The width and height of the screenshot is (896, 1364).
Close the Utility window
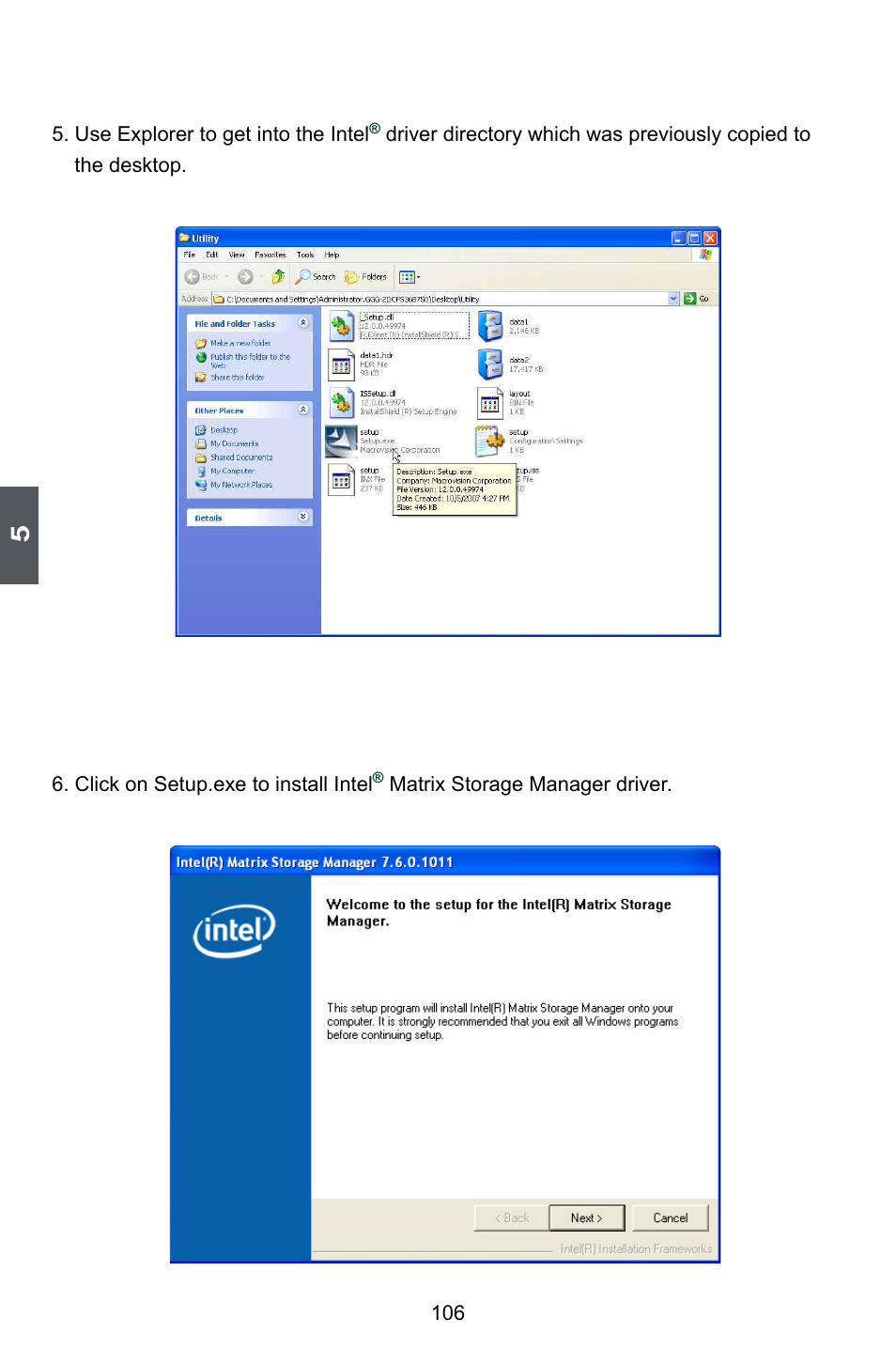click(710, 238)
